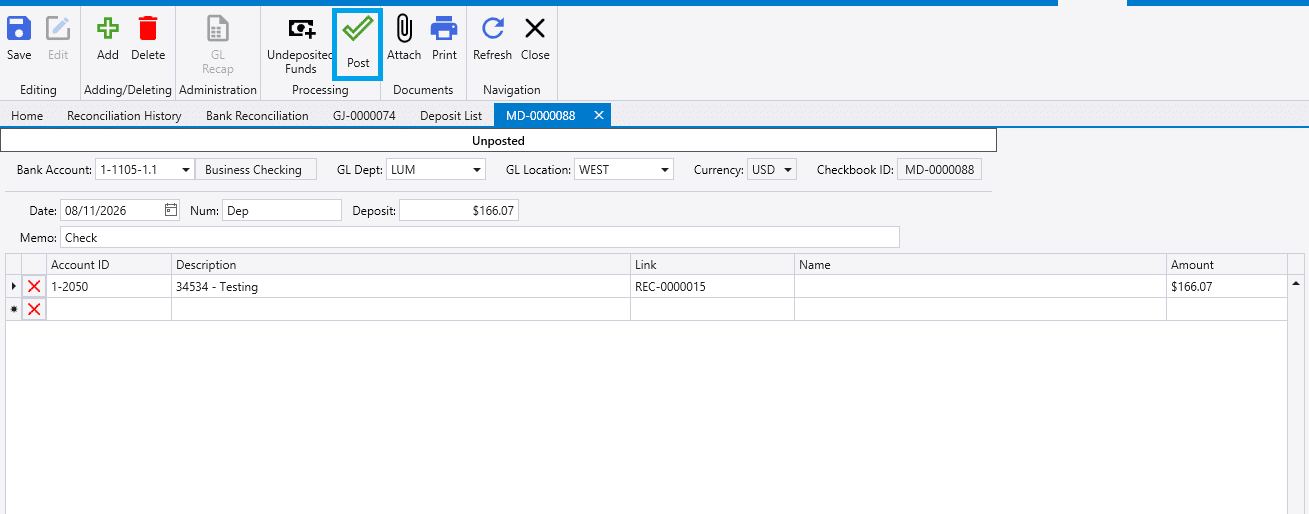Click the Deposit amount field
1309x514 pixels.
(x=459, y=210)
